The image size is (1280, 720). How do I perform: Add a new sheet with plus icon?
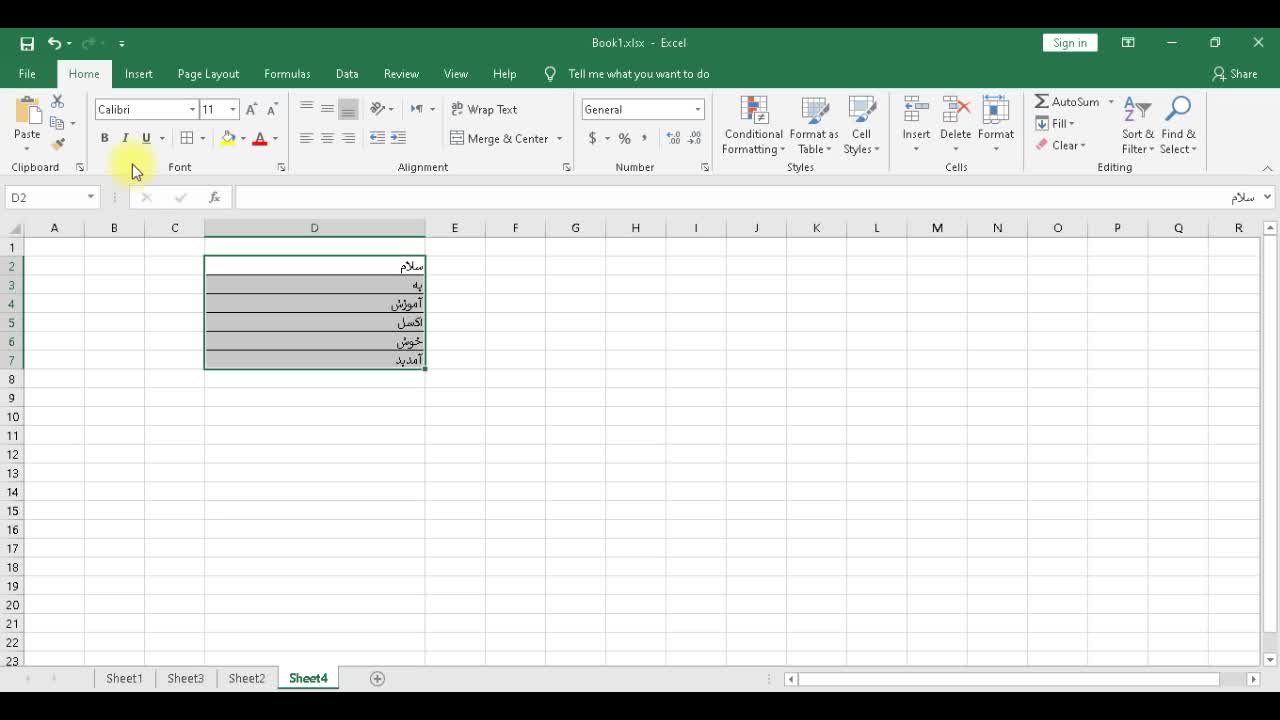point(377,678)
